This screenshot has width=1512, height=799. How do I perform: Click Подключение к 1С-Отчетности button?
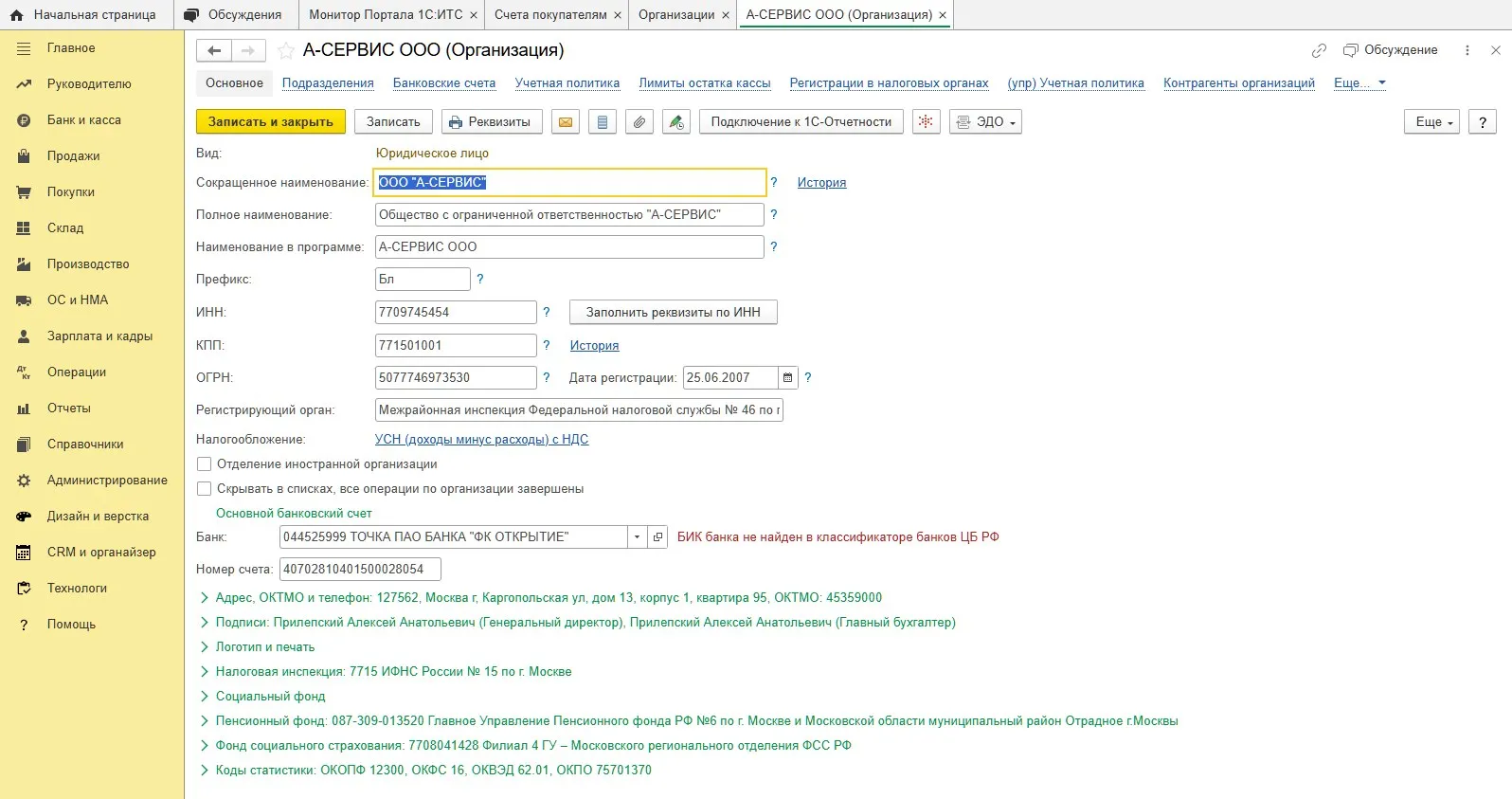pos(801,122)
